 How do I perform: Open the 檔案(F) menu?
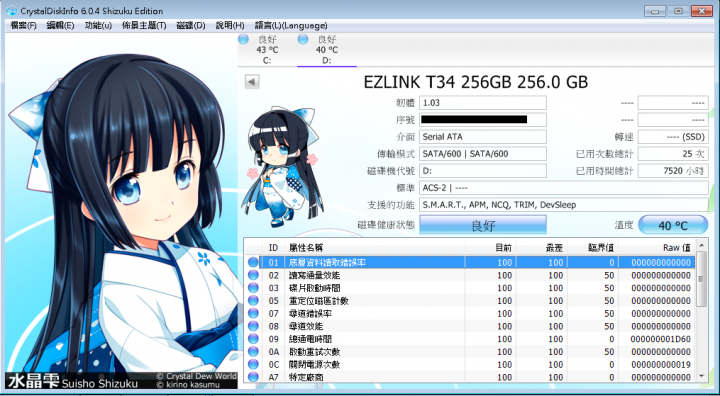[23, 26]
